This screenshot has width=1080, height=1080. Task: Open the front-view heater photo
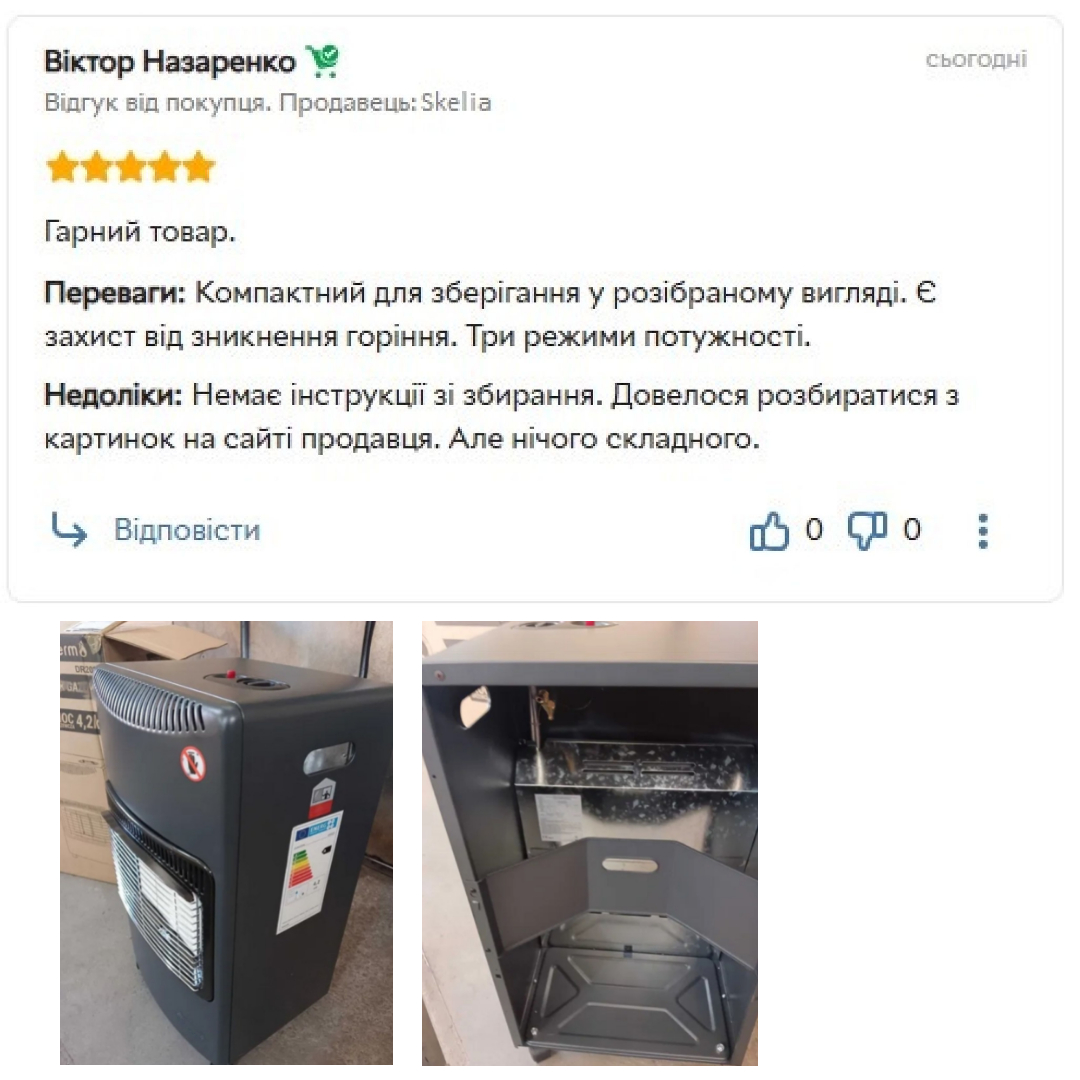[x=227, y=842]
